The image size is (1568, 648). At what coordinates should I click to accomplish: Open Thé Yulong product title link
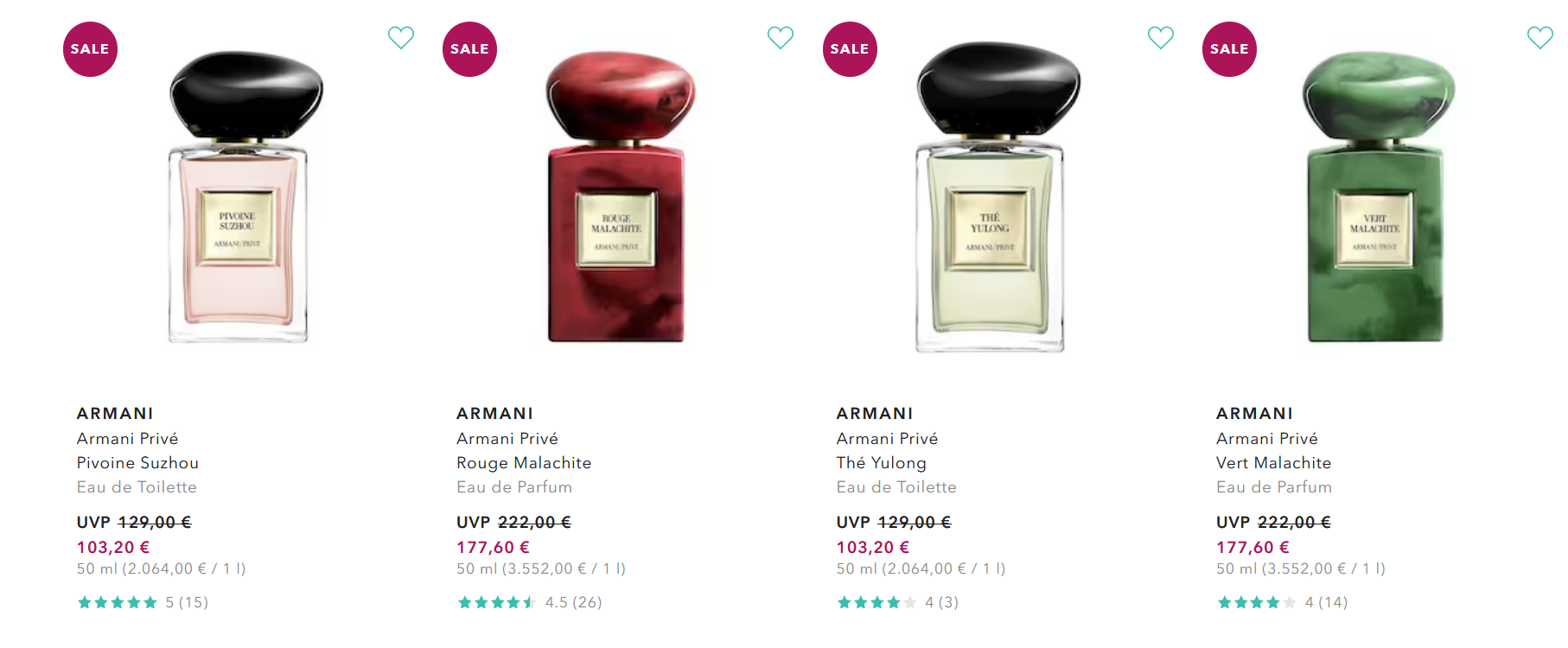click(881, 463)
